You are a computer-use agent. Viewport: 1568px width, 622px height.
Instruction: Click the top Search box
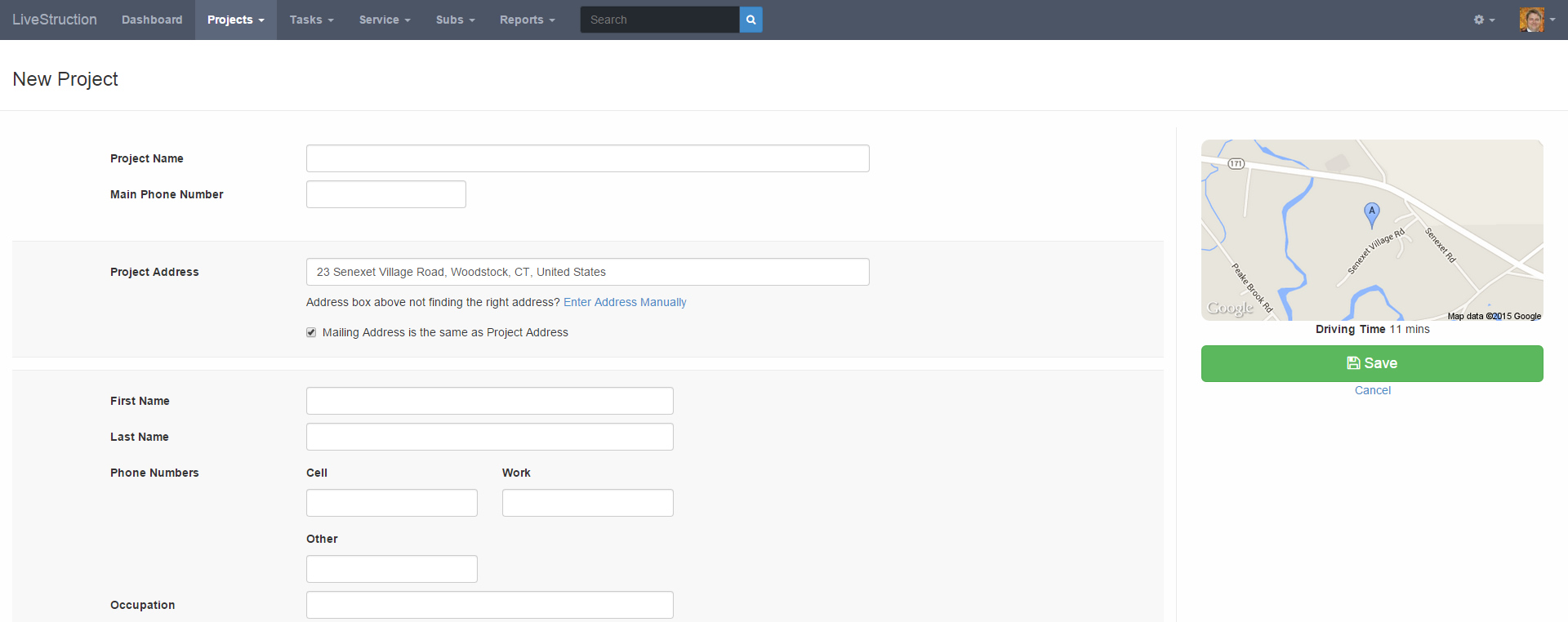pyautogui.click(x=659, y=20)
